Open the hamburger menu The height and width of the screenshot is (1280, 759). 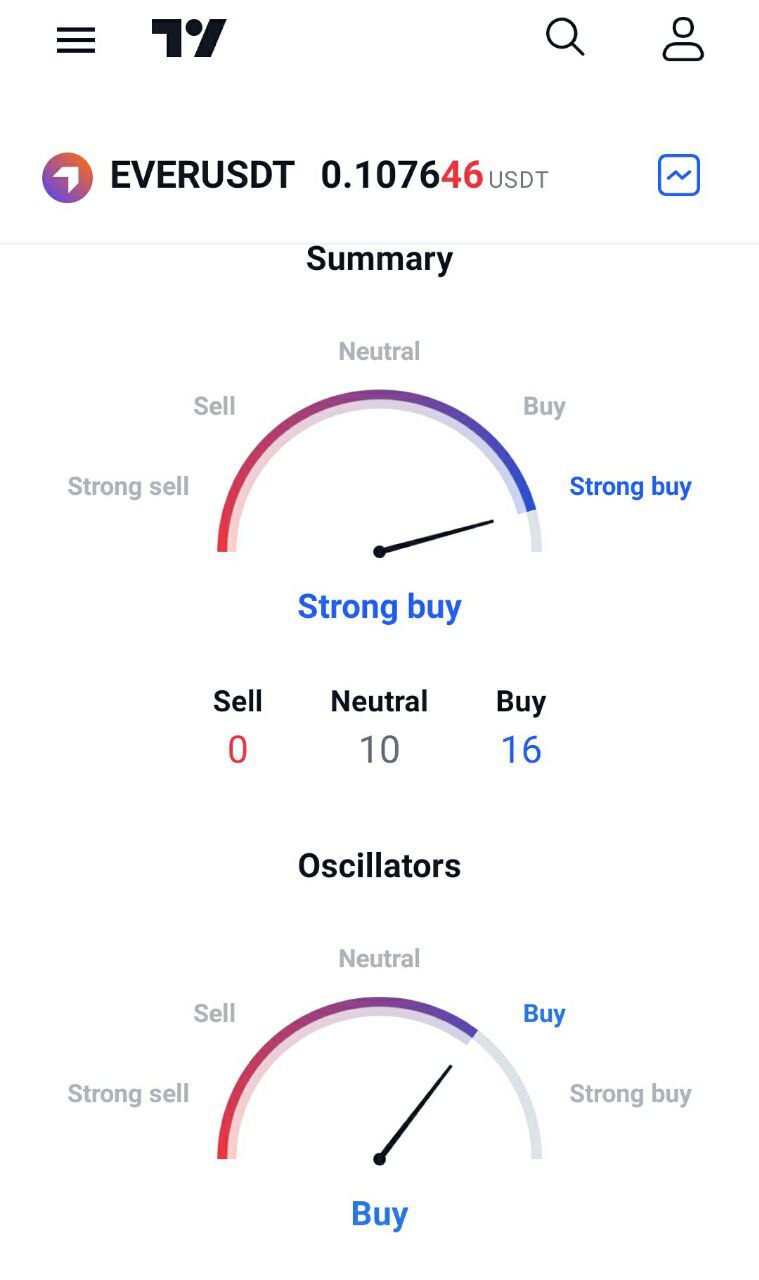tap(76, 40)
